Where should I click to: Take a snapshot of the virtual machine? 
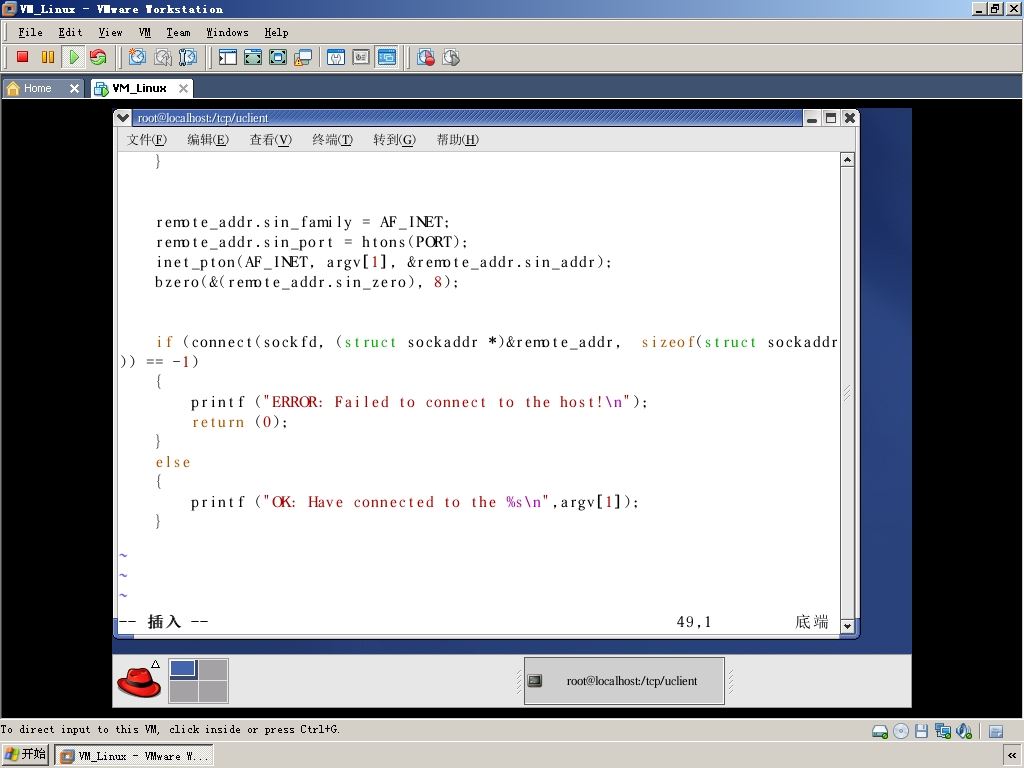(x=137, y=57)
